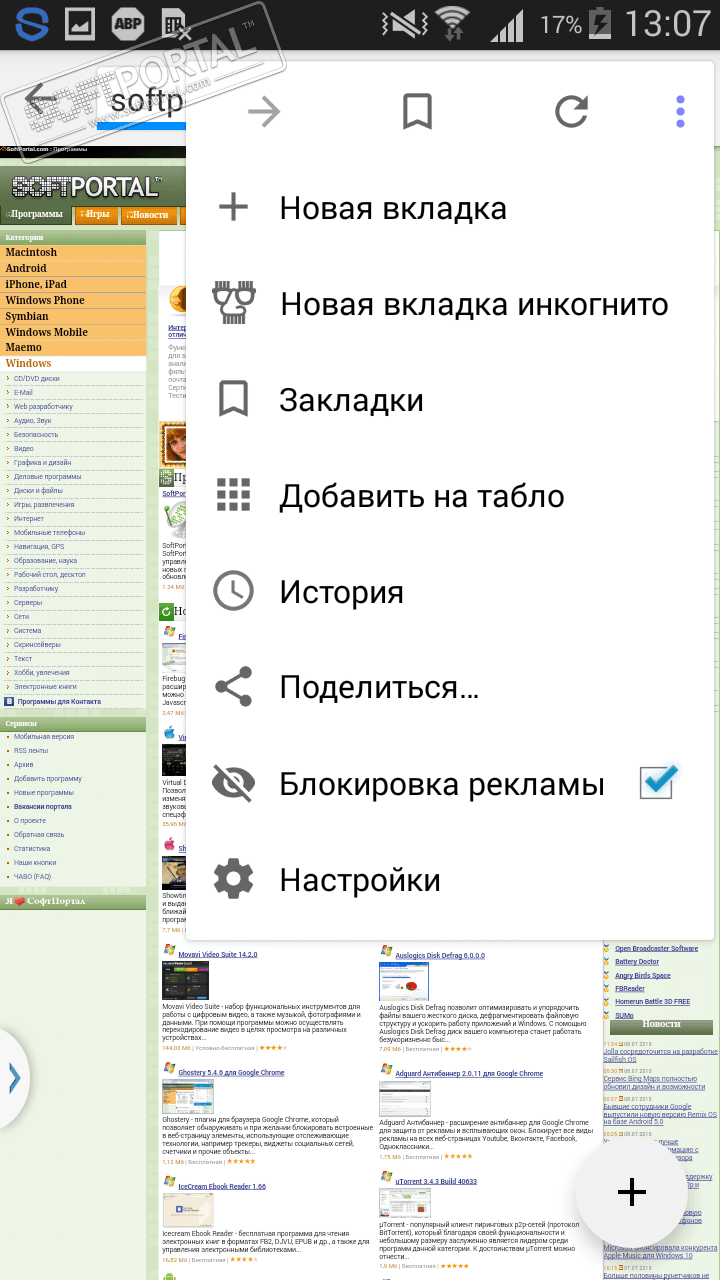The image size is (720, 1280).
Task: Open Графика и дизайн subcategory
Action: [x=42, y=463]
